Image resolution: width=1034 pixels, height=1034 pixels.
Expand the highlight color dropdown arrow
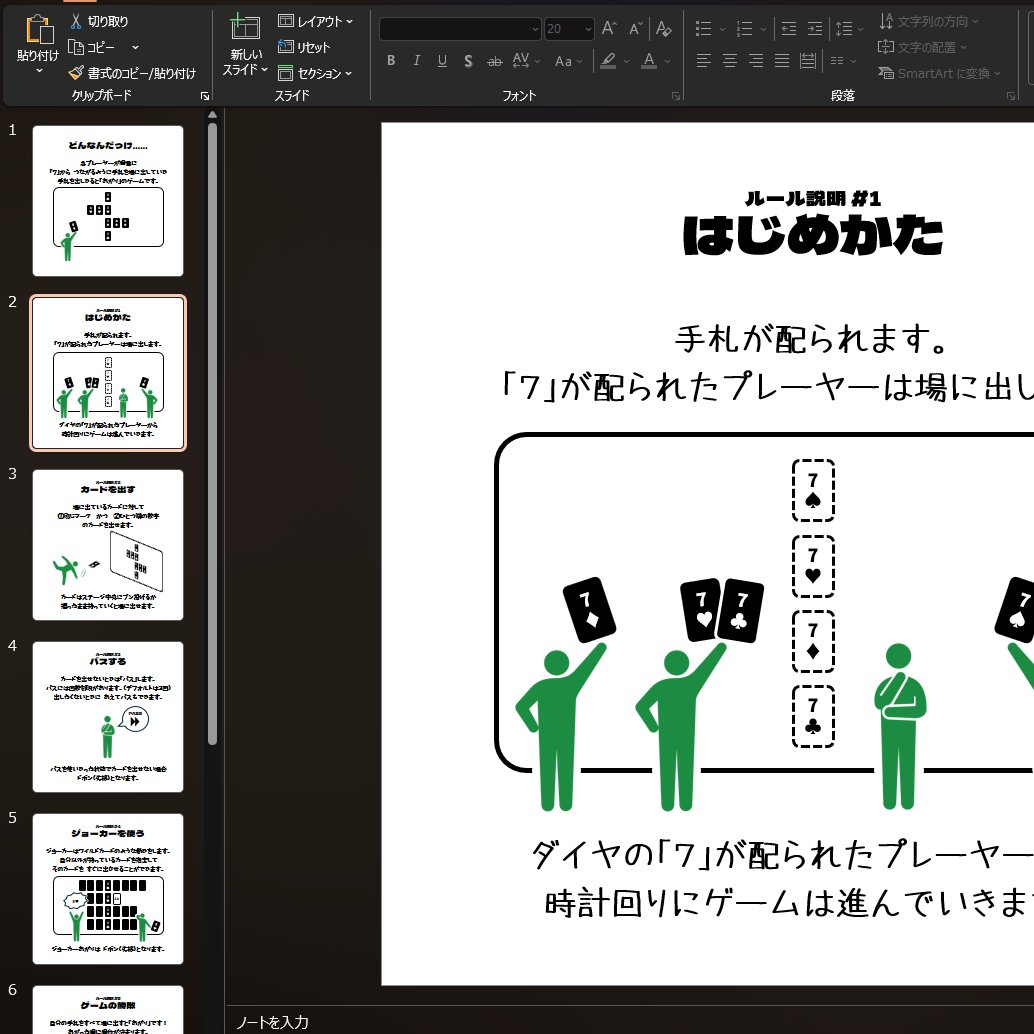tap(626, 61)
